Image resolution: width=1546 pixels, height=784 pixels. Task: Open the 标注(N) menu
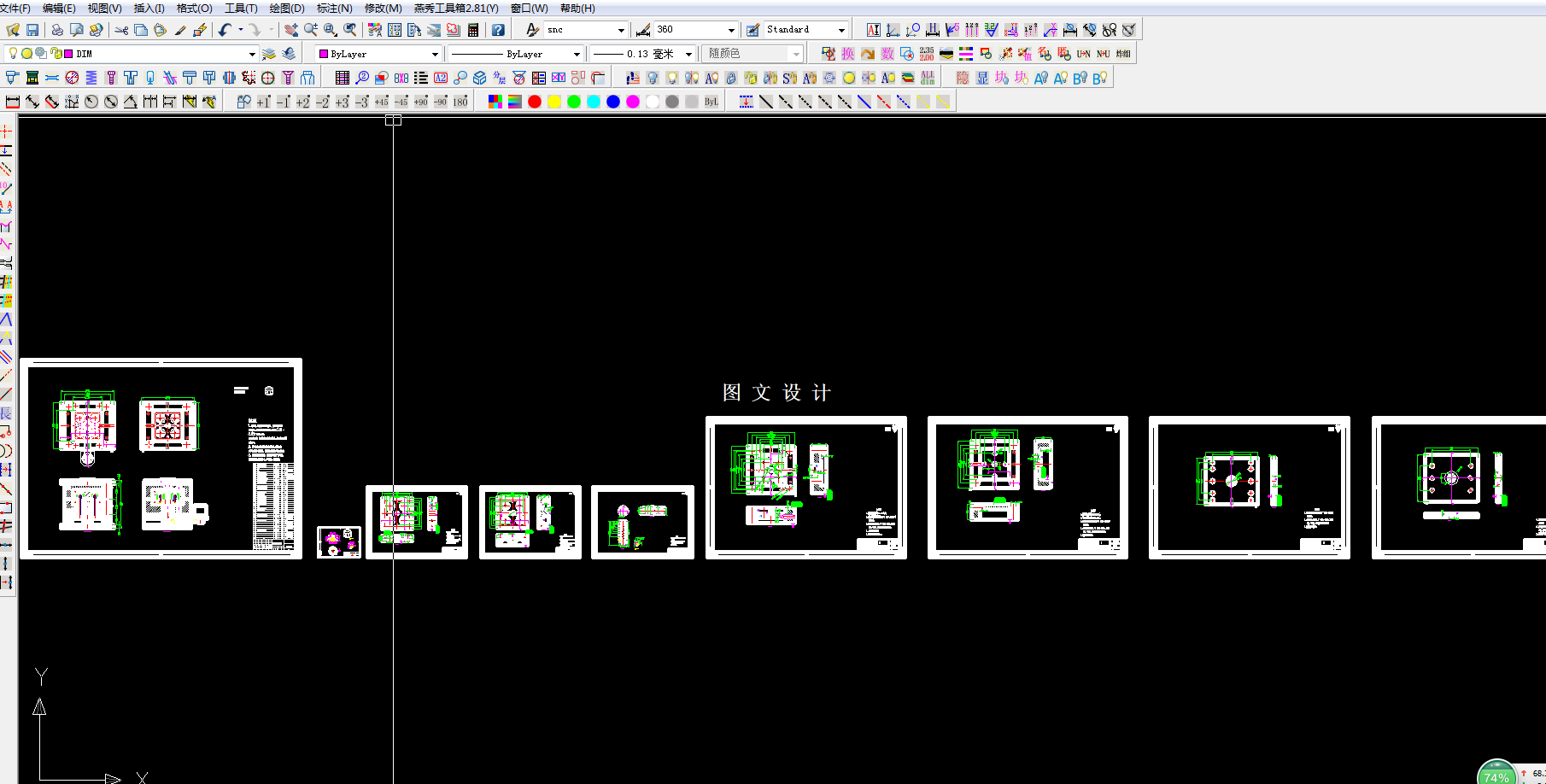click(335, 9)
